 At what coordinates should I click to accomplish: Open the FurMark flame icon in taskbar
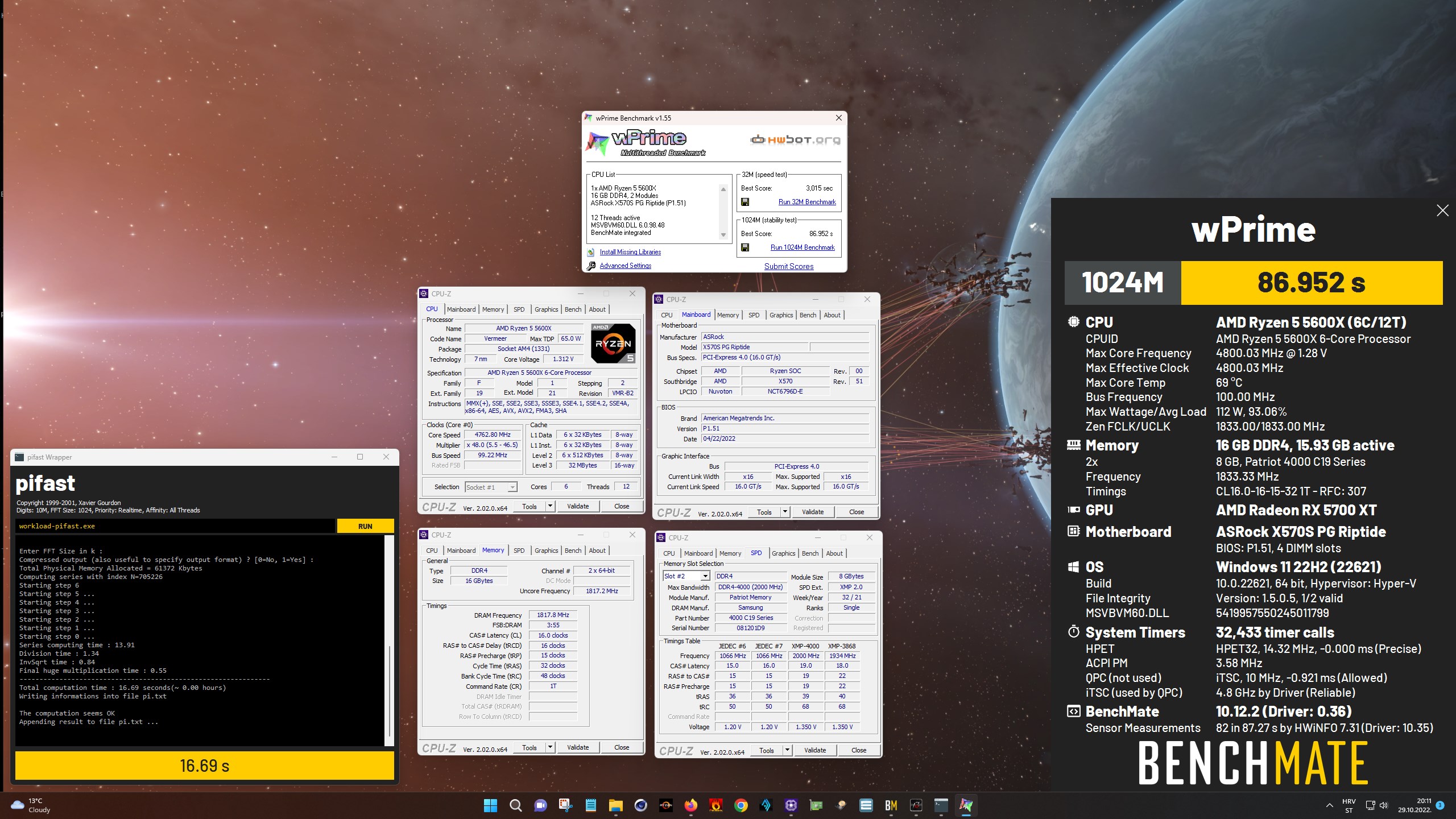(715, 805)
